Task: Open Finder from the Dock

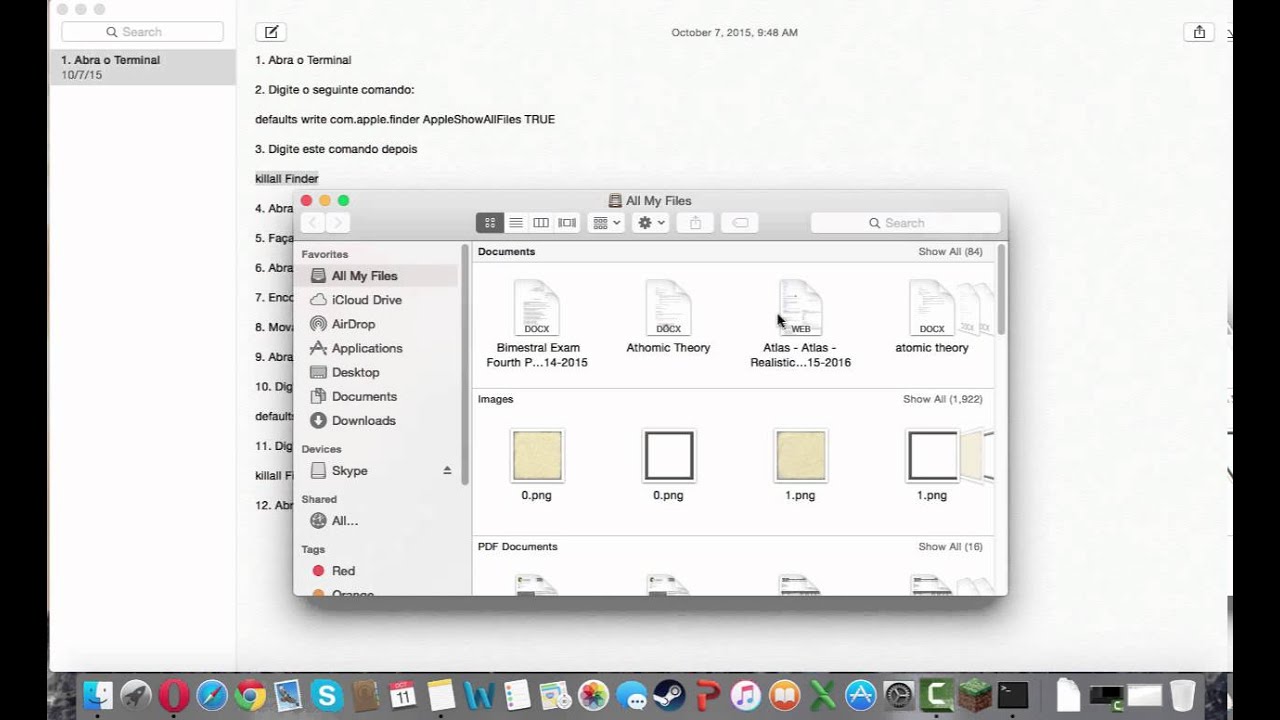Action: coord(98,695)
